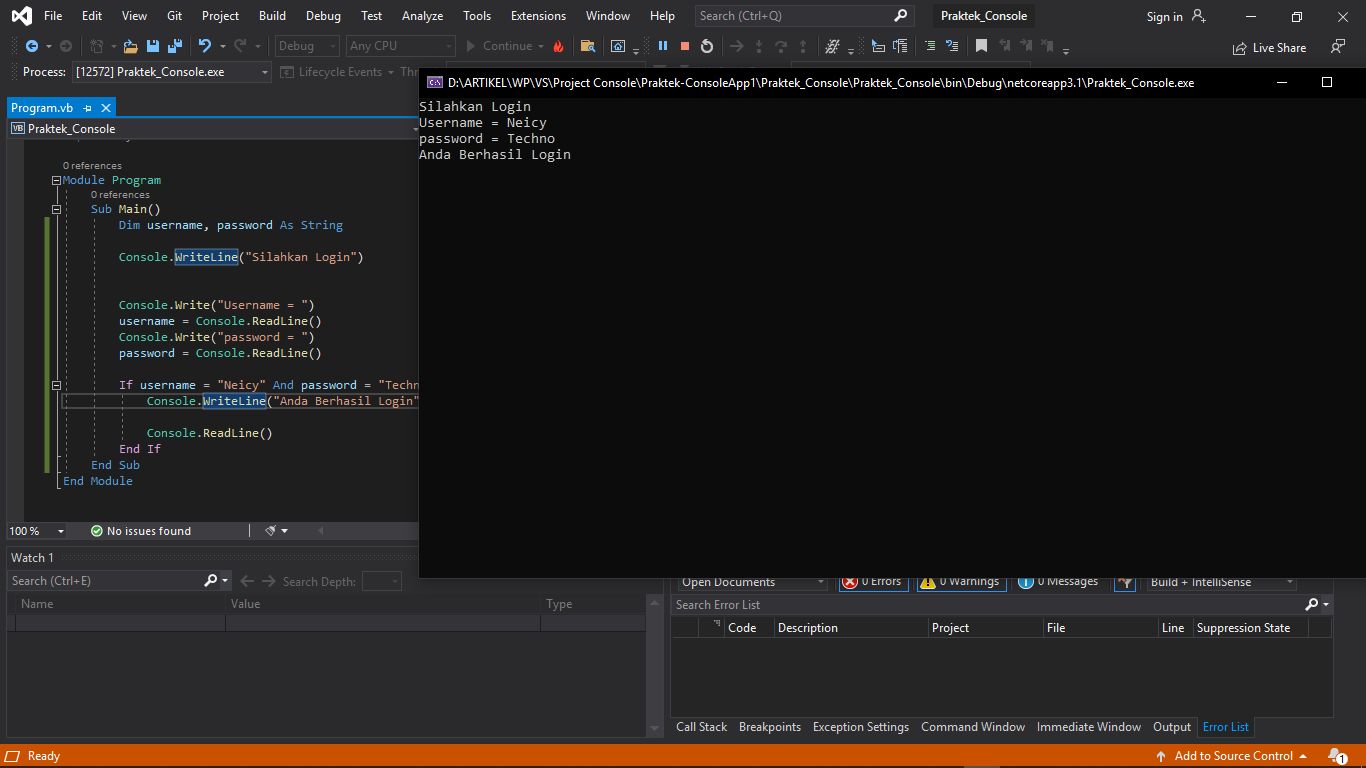The height and width of the screenshot is (768, 1366).
Task: Click the Live Share button
Action: tap(1270, 47)
